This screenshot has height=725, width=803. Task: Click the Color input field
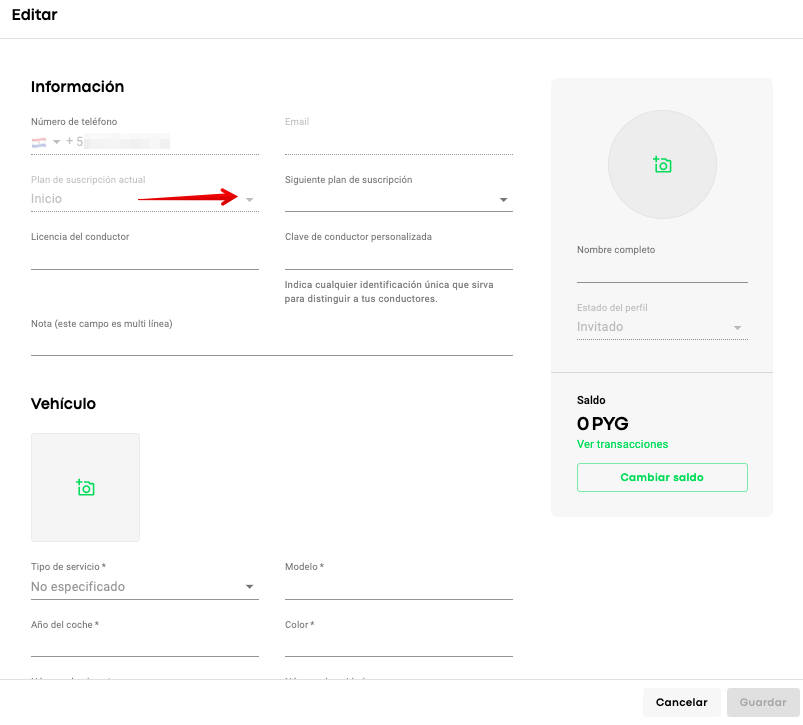(398, 644)
